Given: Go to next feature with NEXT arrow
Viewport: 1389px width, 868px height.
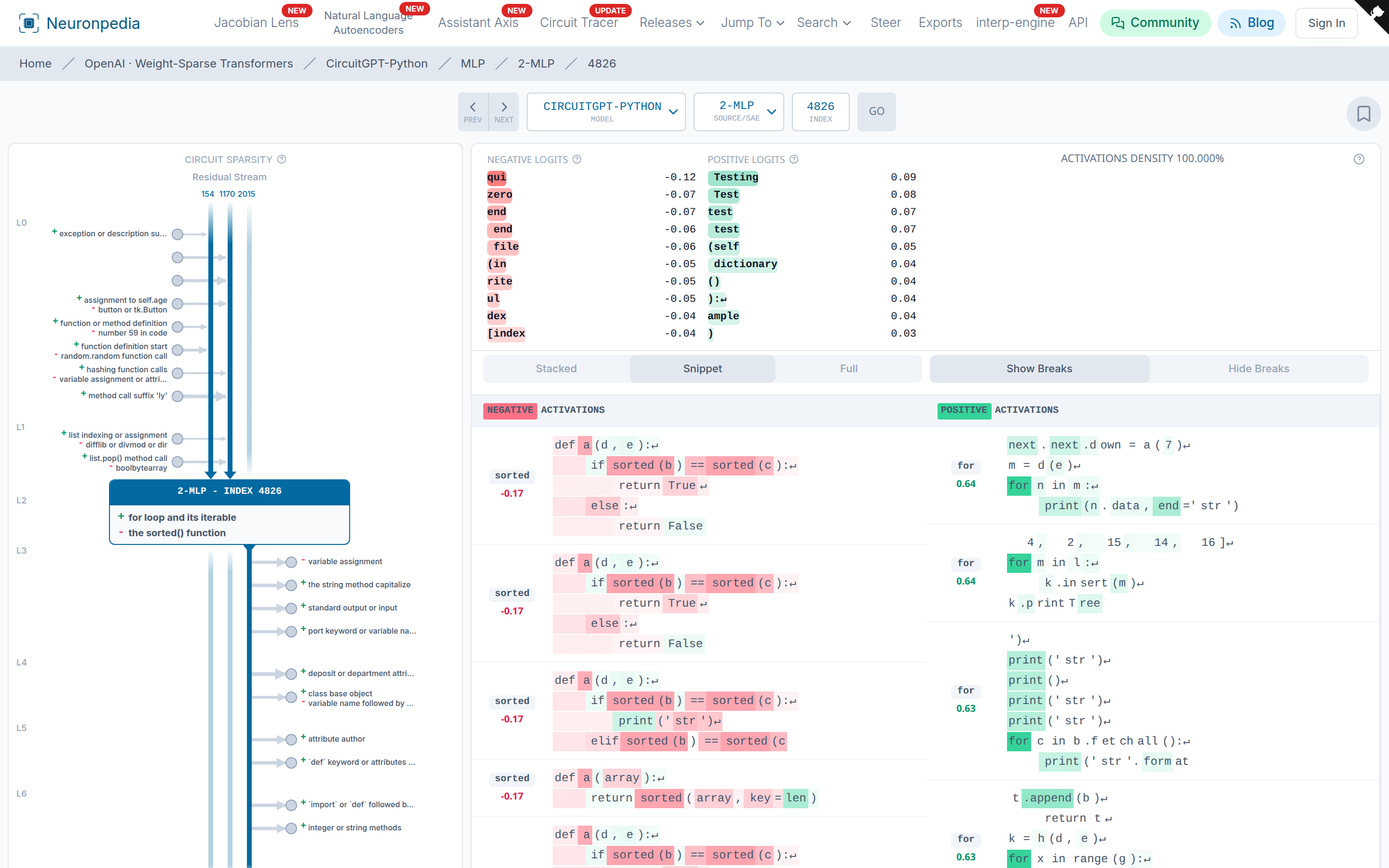Looking at the screenshot, I should (x=504, y=112).
